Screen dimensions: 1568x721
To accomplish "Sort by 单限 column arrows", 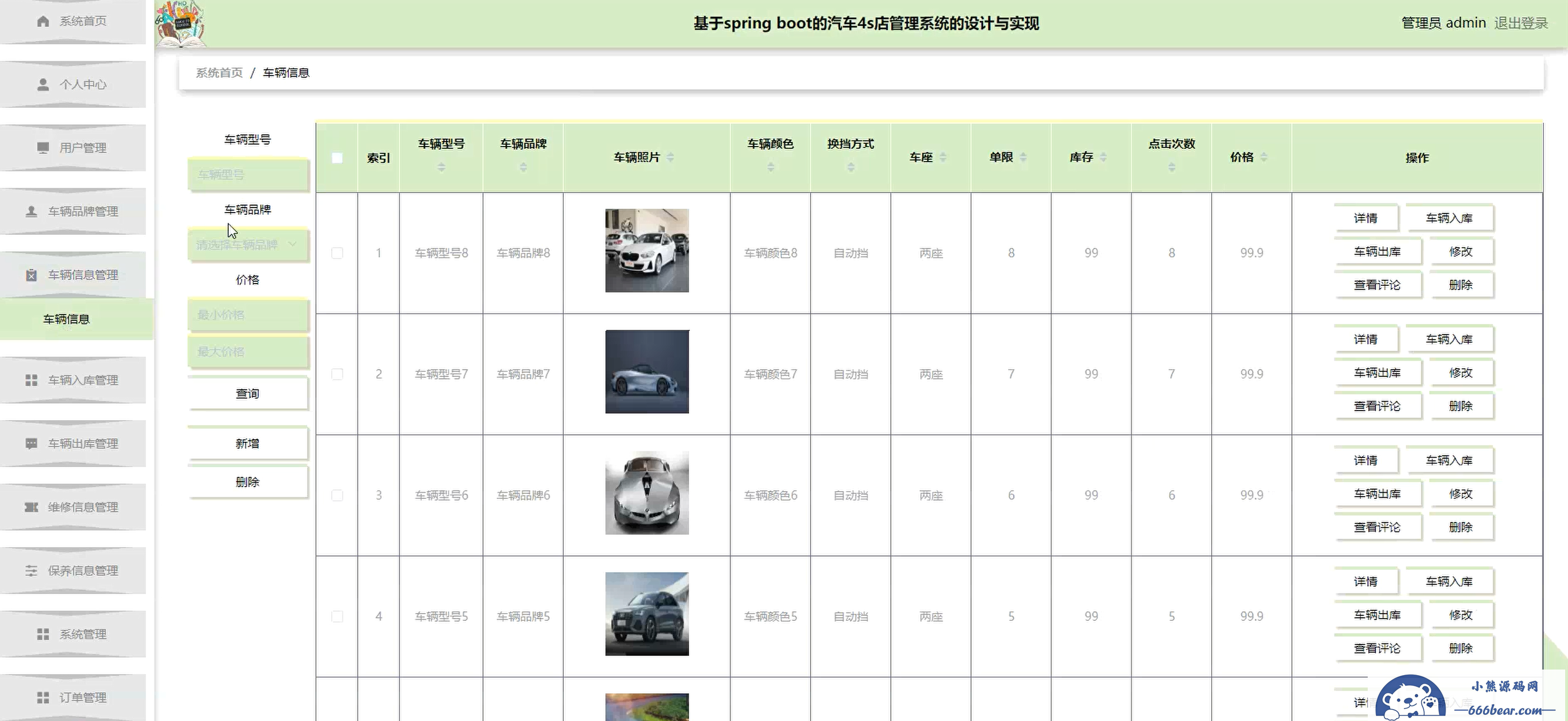I will [1023, 157].
